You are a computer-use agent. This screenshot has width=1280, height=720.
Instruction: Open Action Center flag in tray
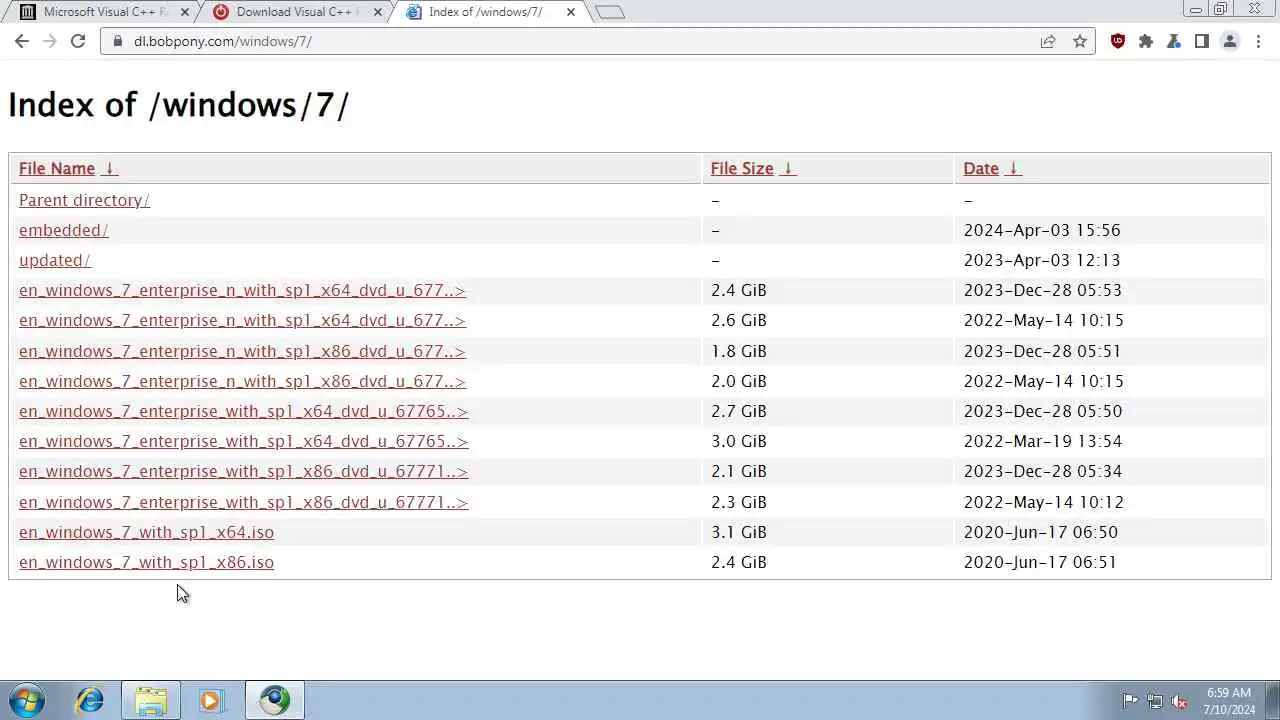[1129, 701]
